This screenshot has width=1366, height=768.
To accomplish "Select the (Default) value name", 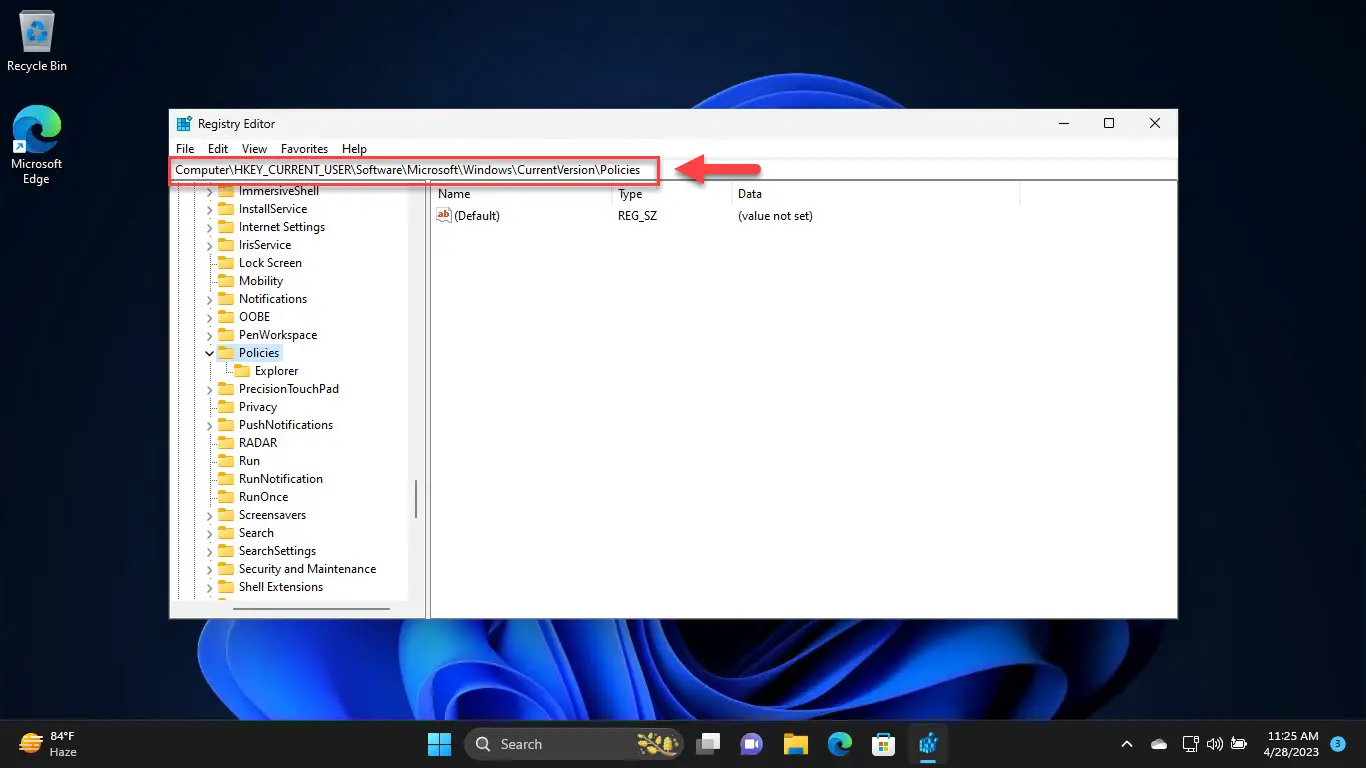I will coord(477,215).
